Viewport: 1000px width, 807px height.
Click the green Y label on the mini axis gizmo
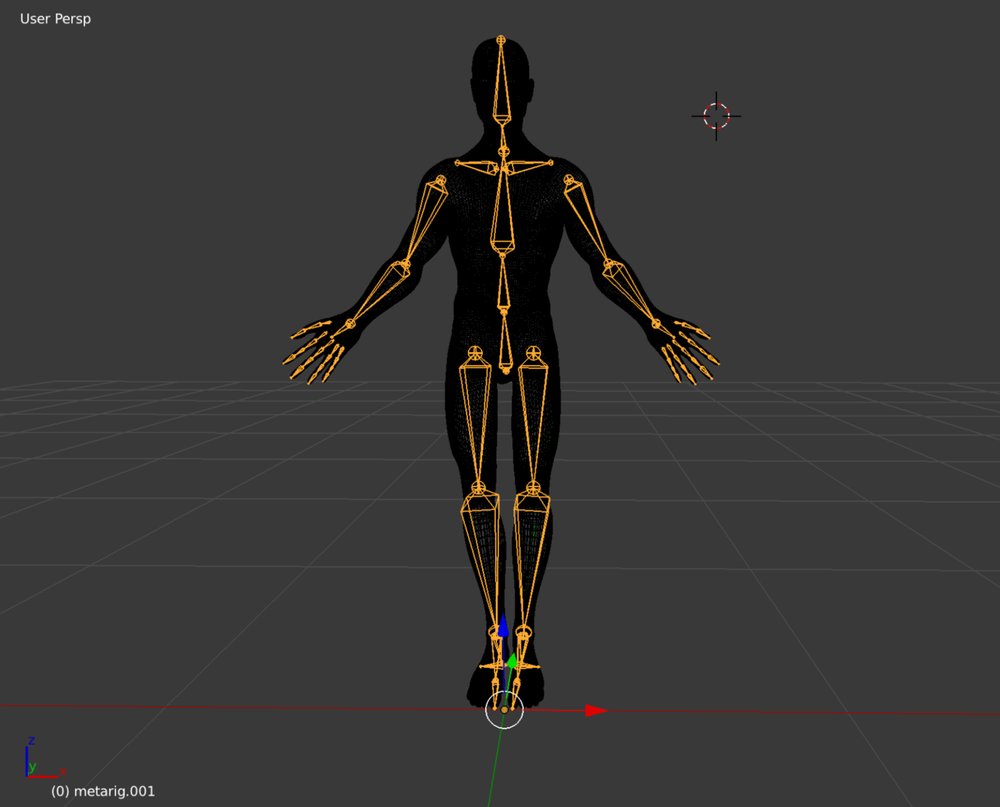point(33,770)
